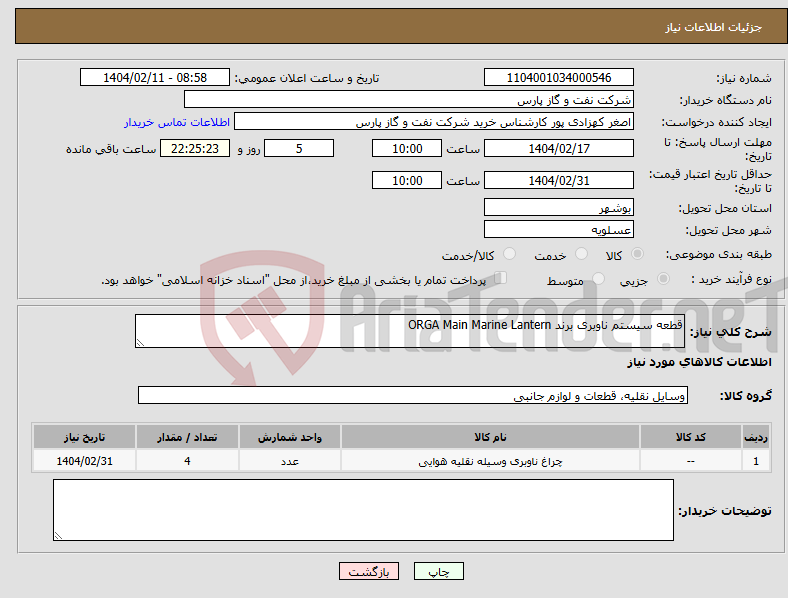The width and height of the screenshot is (788, 598).
Task: Click the بازگشت (back) button
Action: point(369,571)
